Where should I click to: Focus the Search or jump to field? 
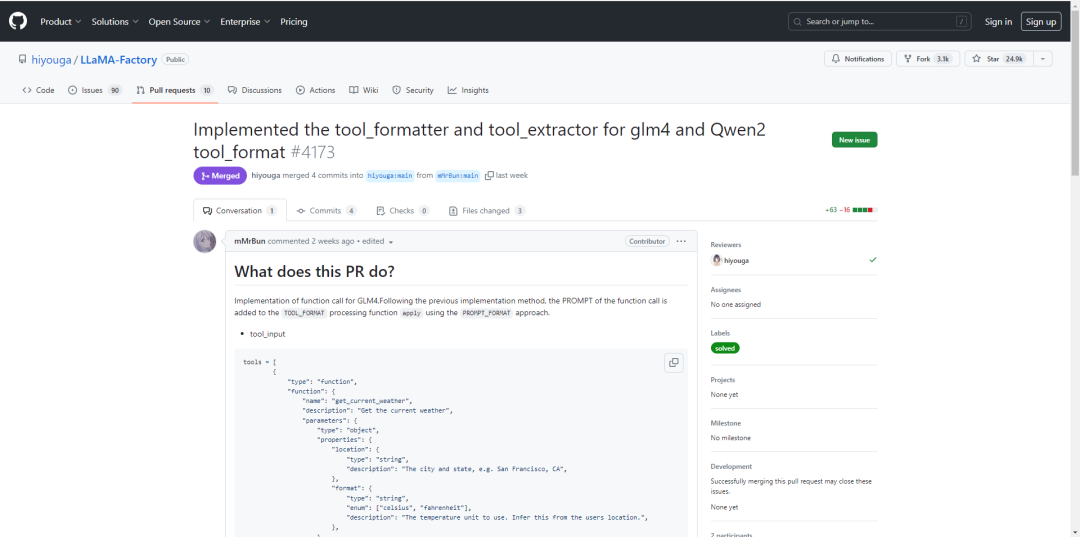pyautogui.click(x=880, y=22)
